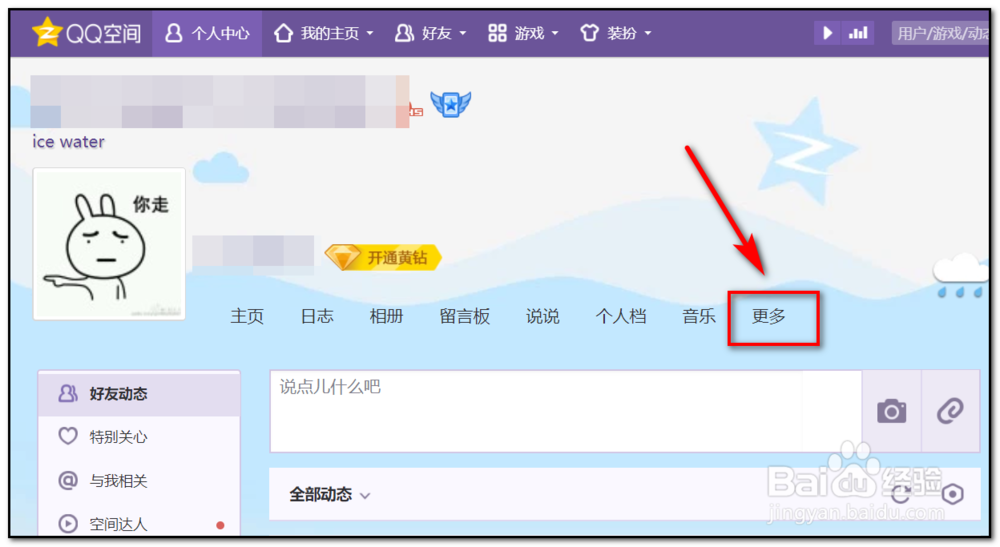Select 与我相关 in the sidebar
Image resolution: width=1000 pixels, height=547 pixels.
click(x=139, y=480)
